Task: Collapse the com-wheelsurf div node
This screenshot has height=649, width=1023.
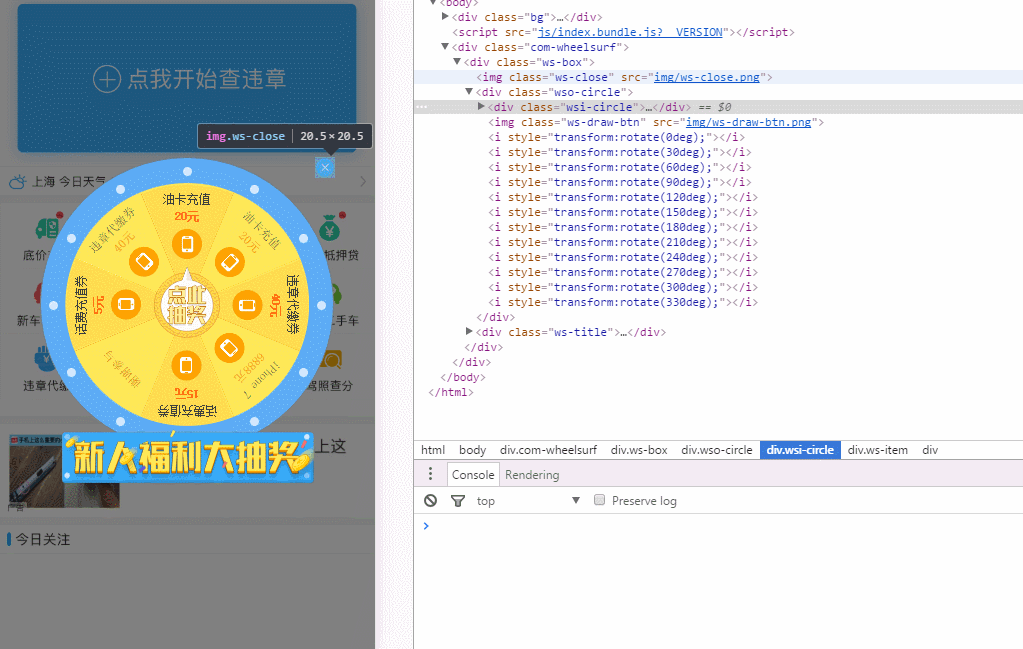Action: (x=445, y=46)
